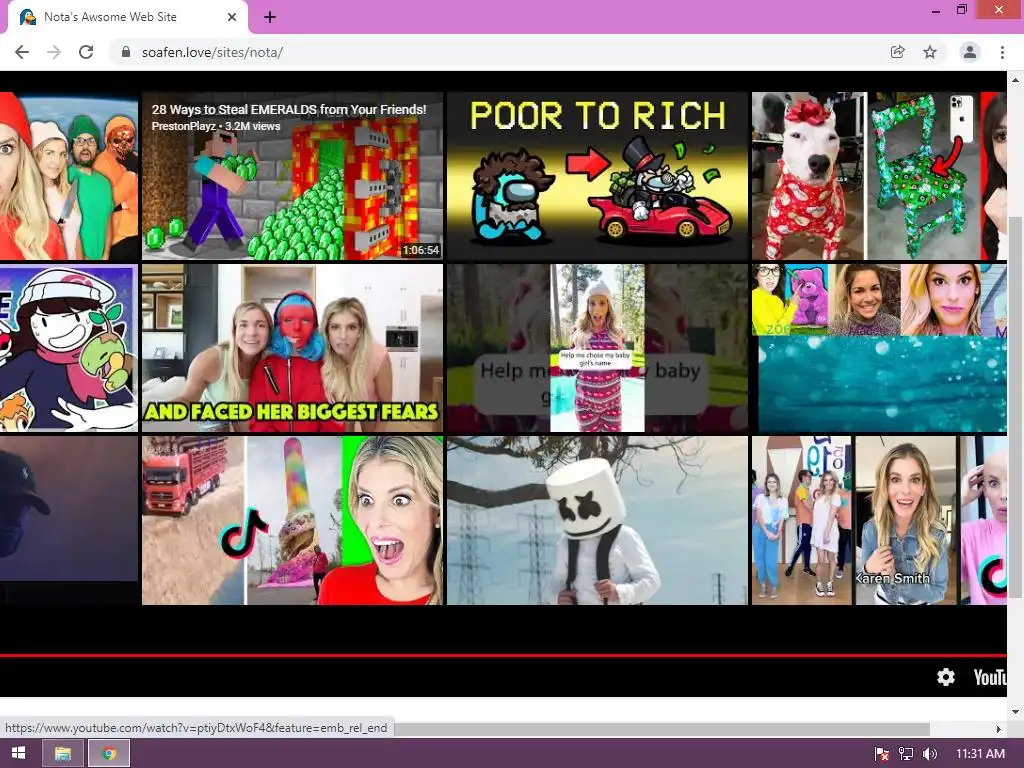Open the Marshmello helmet video thumbnail
Image resolution: width=1024 pixels, height=768 pixels.
(x=597, y=520)
